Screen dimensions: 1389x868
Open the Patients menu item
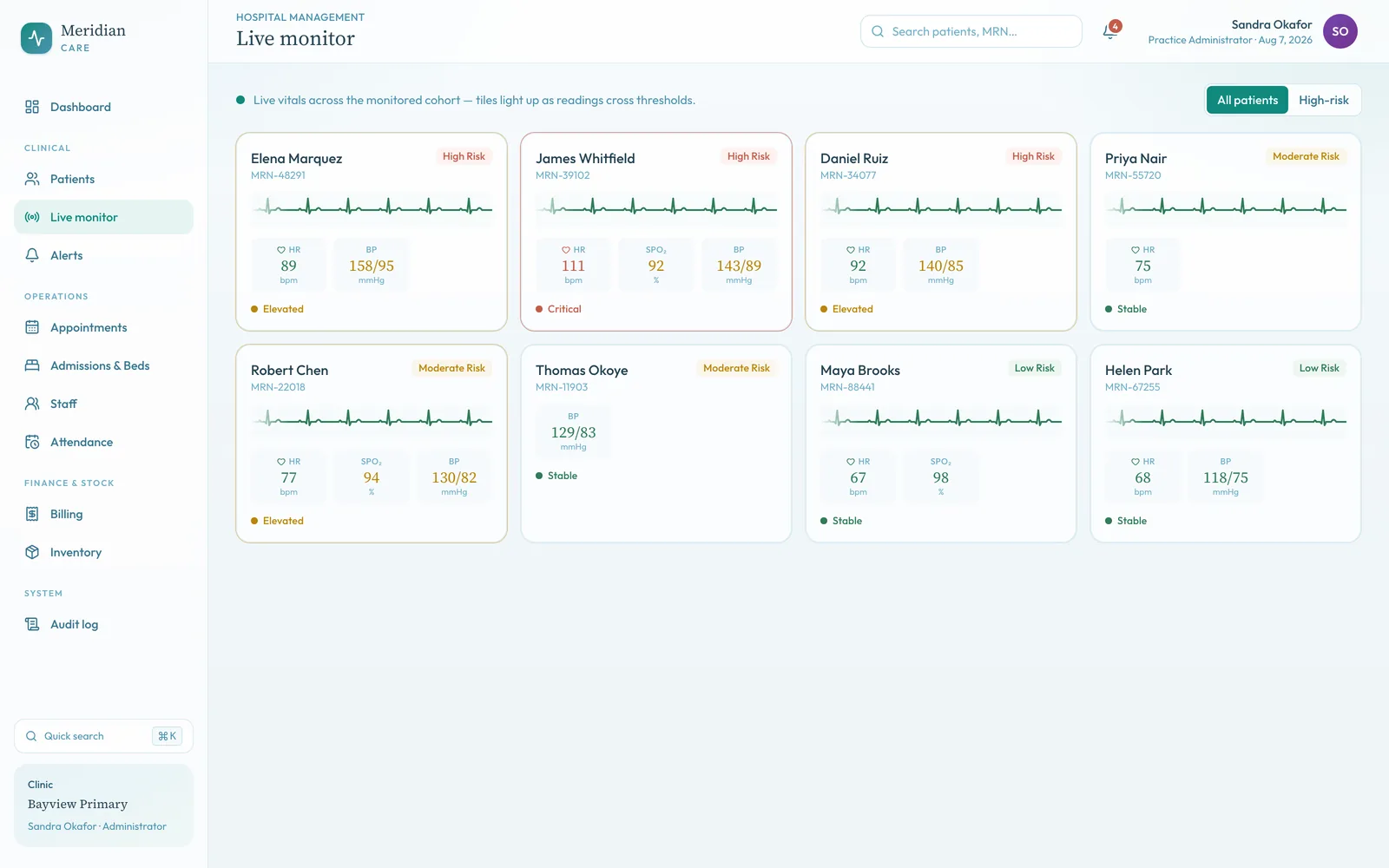pyautogui.click(x=103, y=179)
